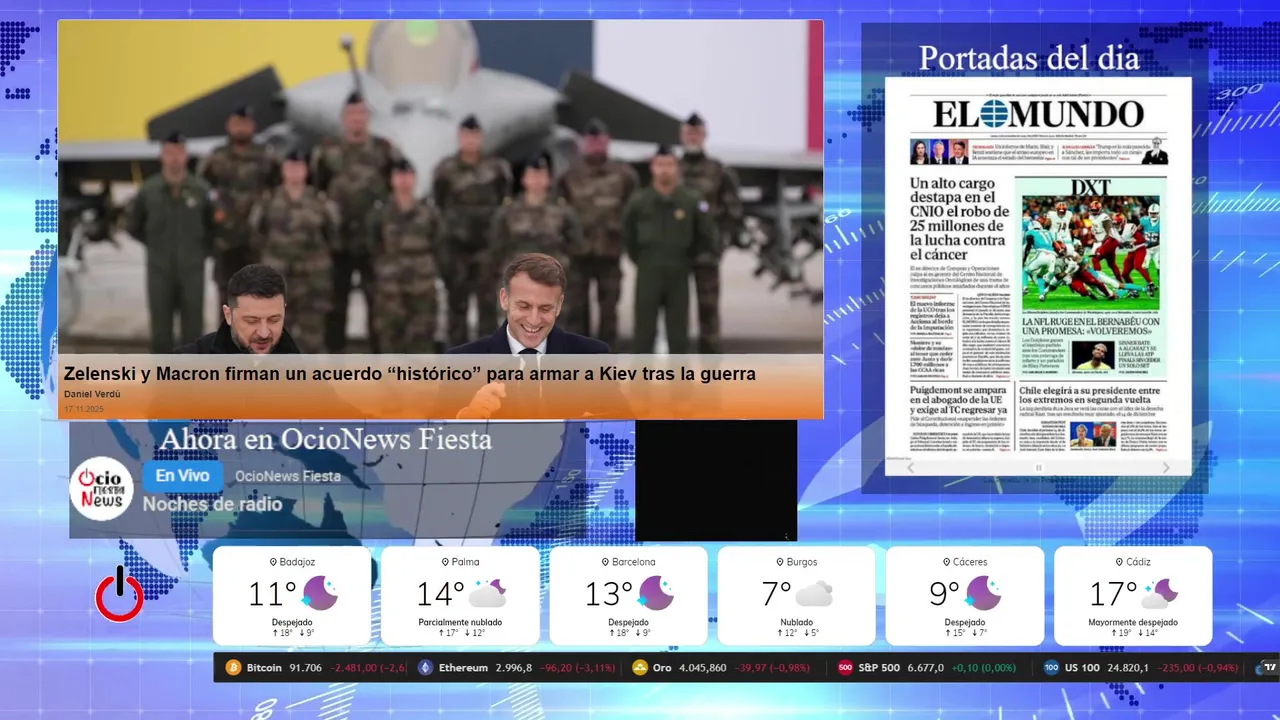Click the S&P 500 red badge icon
Image resolution: width=1280 pixels, height=720 pixels.
(x=845, y=668)
